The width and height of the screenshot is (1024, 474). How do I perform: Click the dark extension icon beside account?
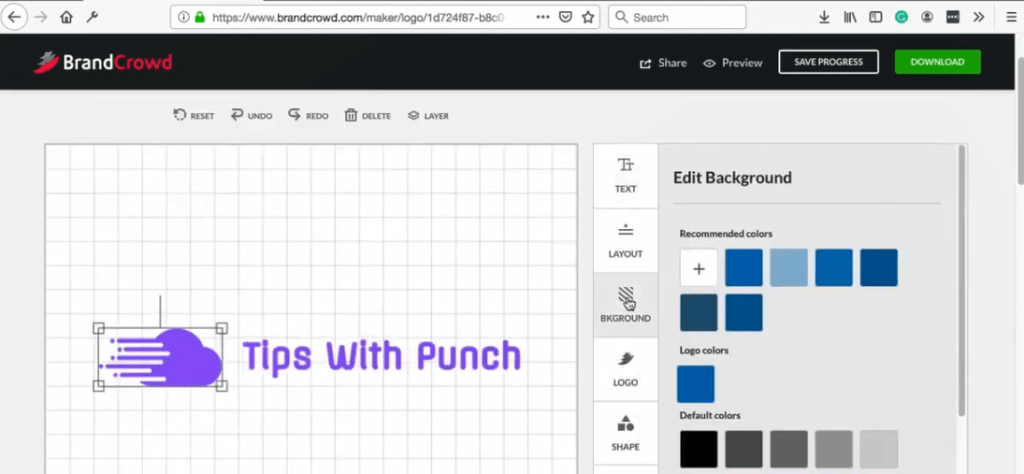click(x=953, y=17)
